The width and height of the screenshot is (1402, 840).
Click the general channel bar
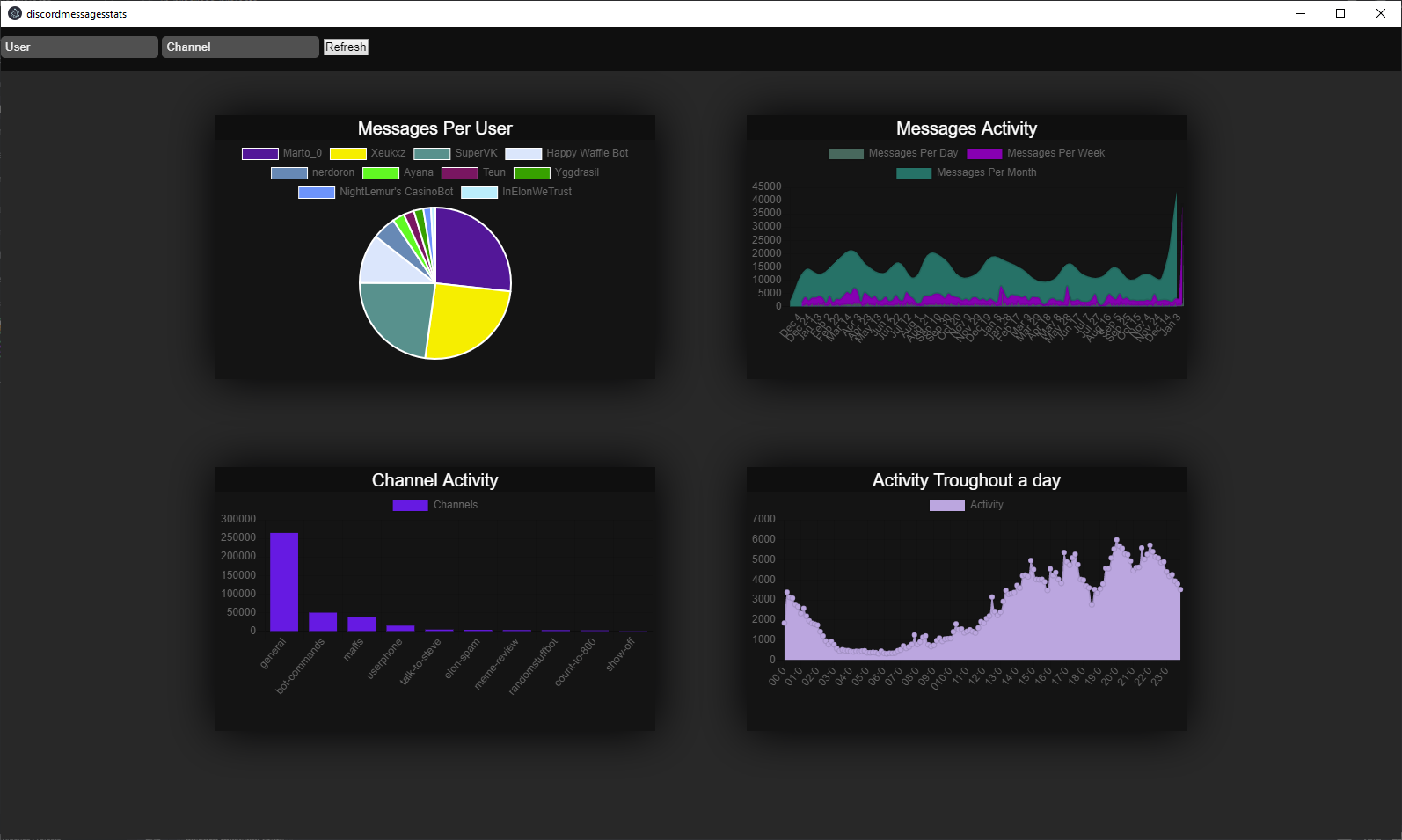click(284, 581)
